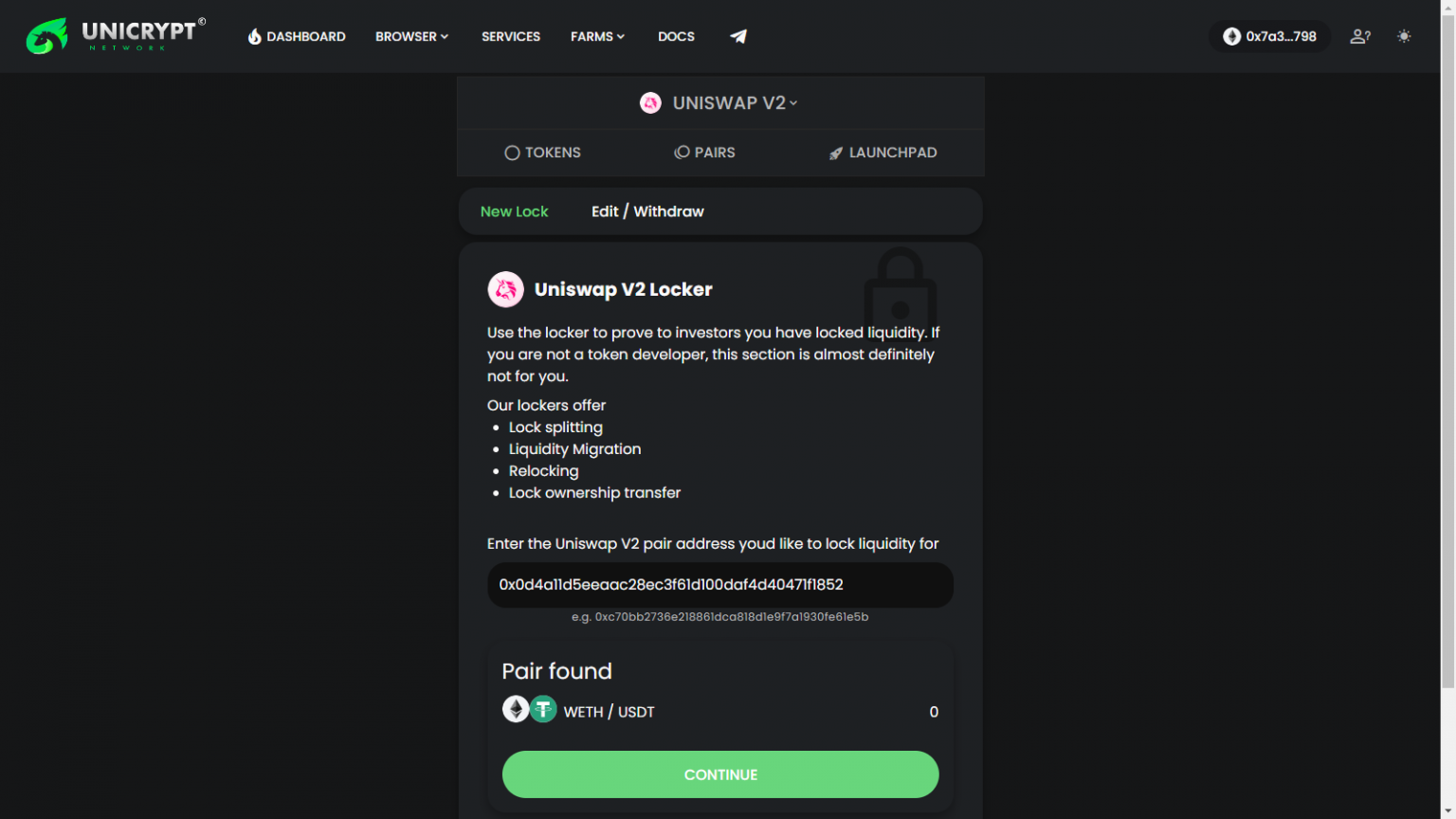Screen dimensions: 1456x819
Task: Click the USDT Tether token icon
Action: [543, 709]
